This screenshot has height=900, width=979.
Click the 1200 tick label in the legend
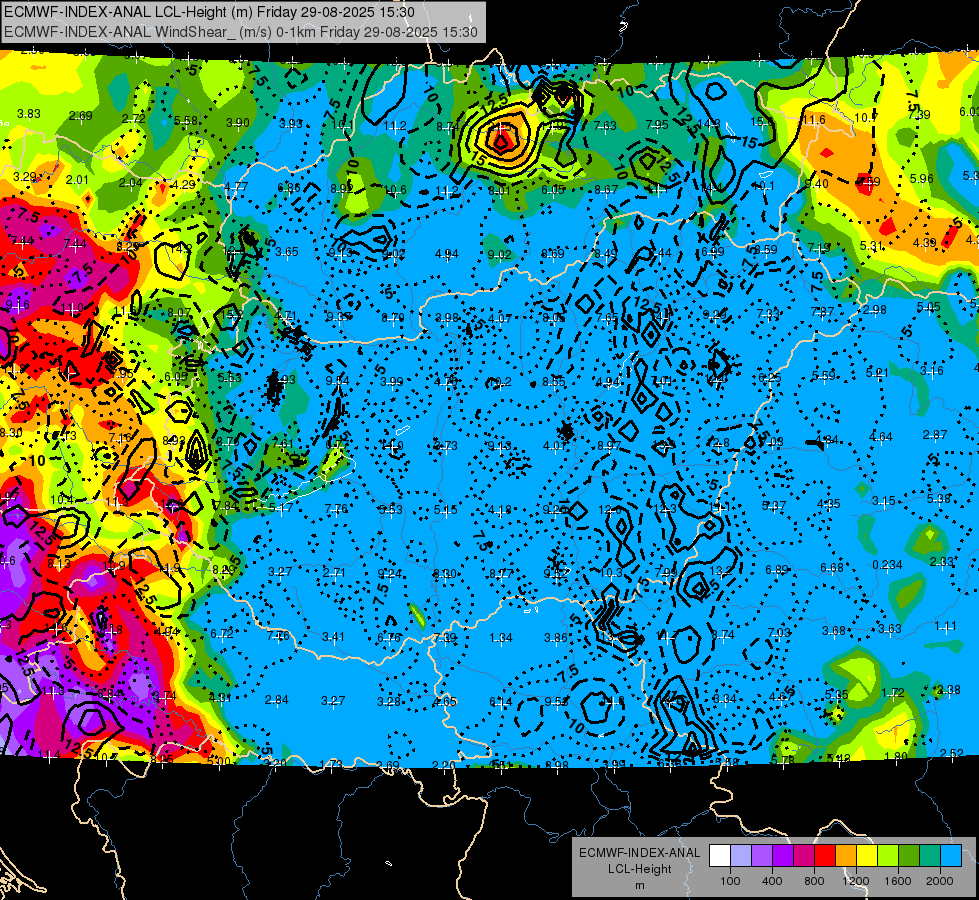tap(856, 881)
